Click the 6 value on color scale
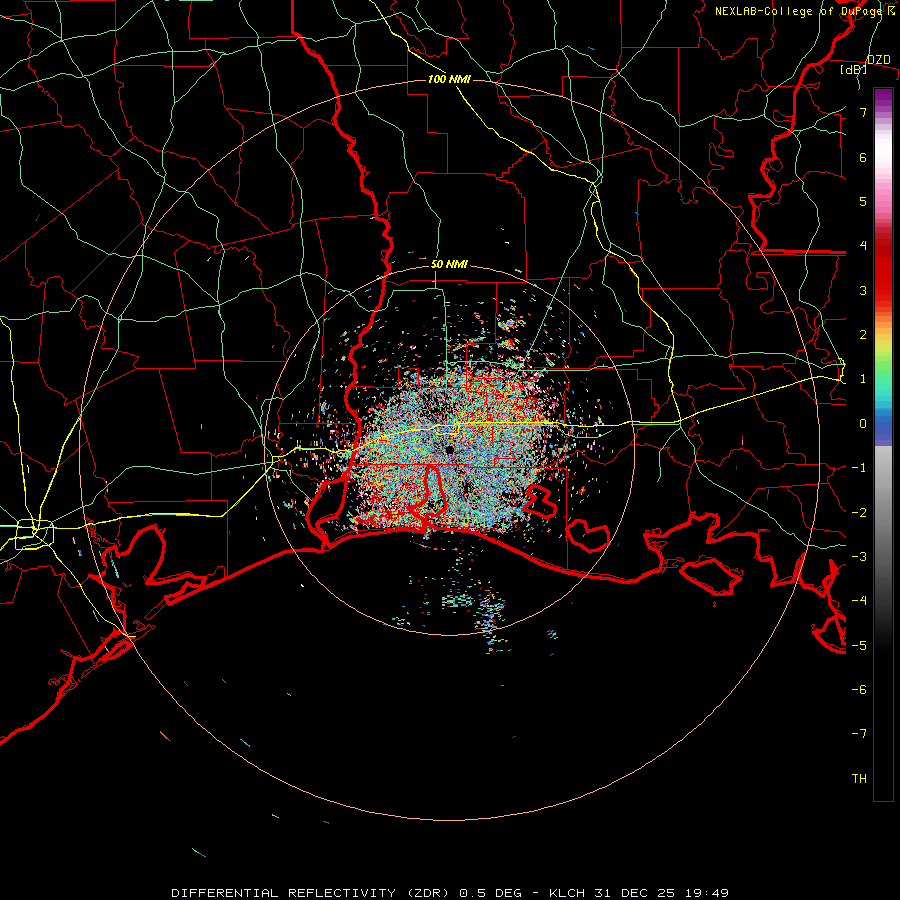The image size is (900, 900). tap(863, 157)
